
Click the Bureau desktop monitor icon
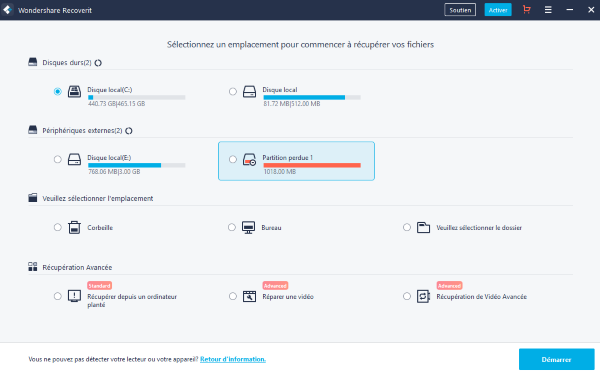click(x=248, y=227)
